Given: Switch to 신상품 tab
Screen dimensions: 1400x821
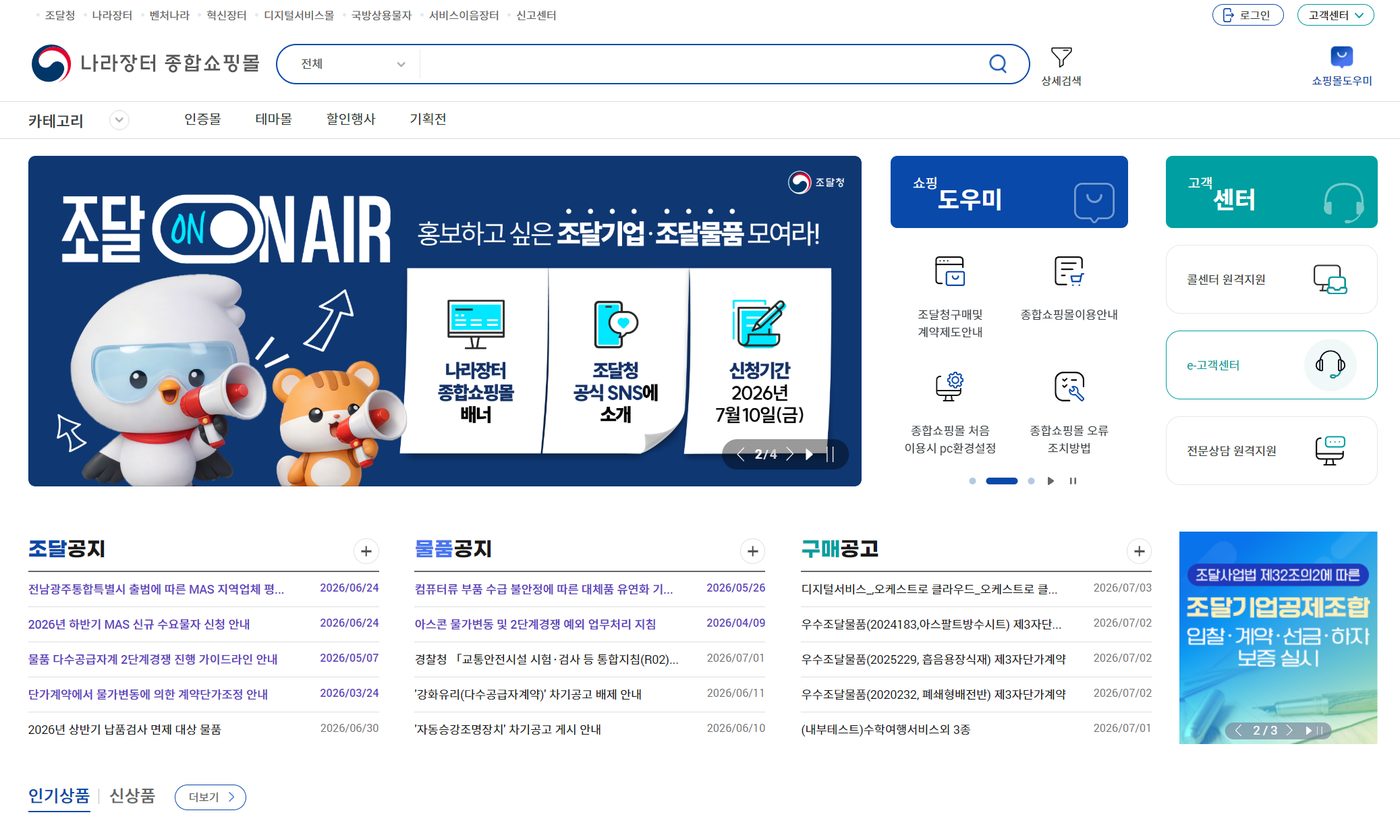Looking at the screenshot, I should pyautogui.click(x=132, y=796).
